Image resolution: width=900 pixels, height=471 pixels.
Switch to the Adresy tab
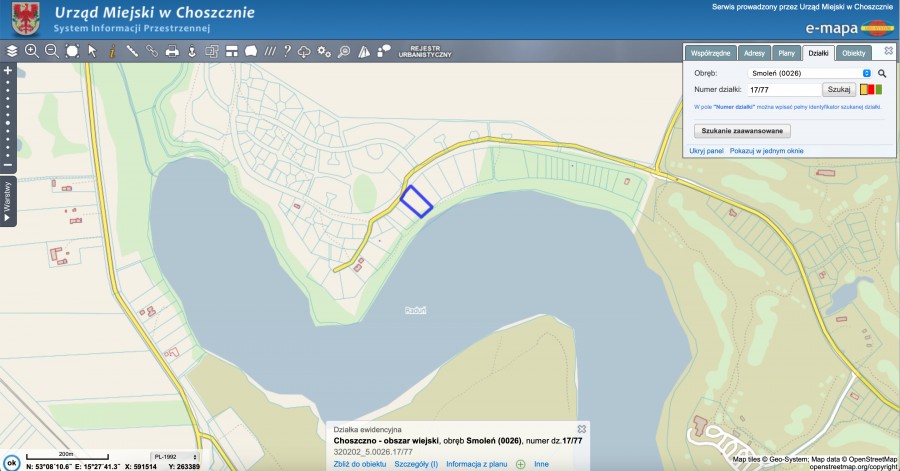[x=754, y=52]
